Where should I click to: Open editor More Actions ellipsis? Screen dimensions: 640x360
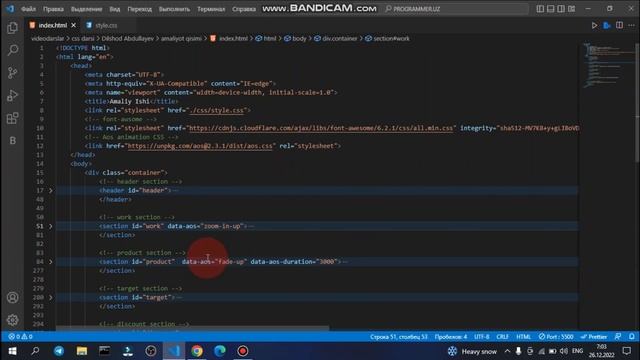631,25
